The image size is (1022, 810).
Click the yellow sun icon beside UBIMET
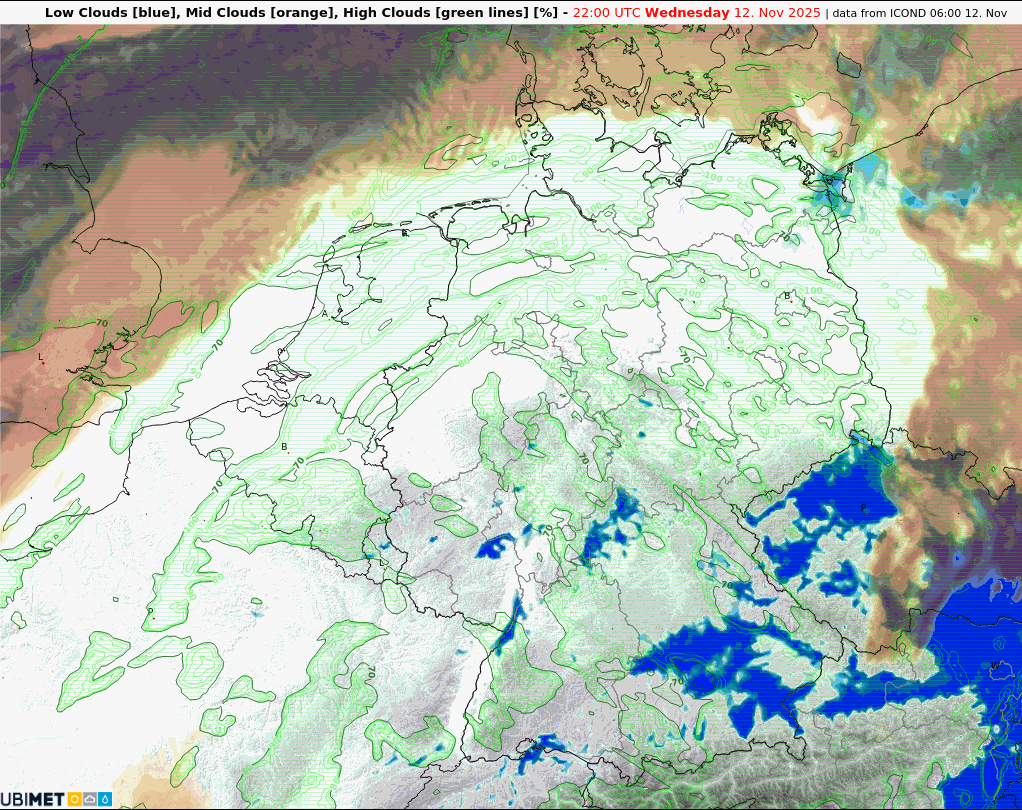75,799
